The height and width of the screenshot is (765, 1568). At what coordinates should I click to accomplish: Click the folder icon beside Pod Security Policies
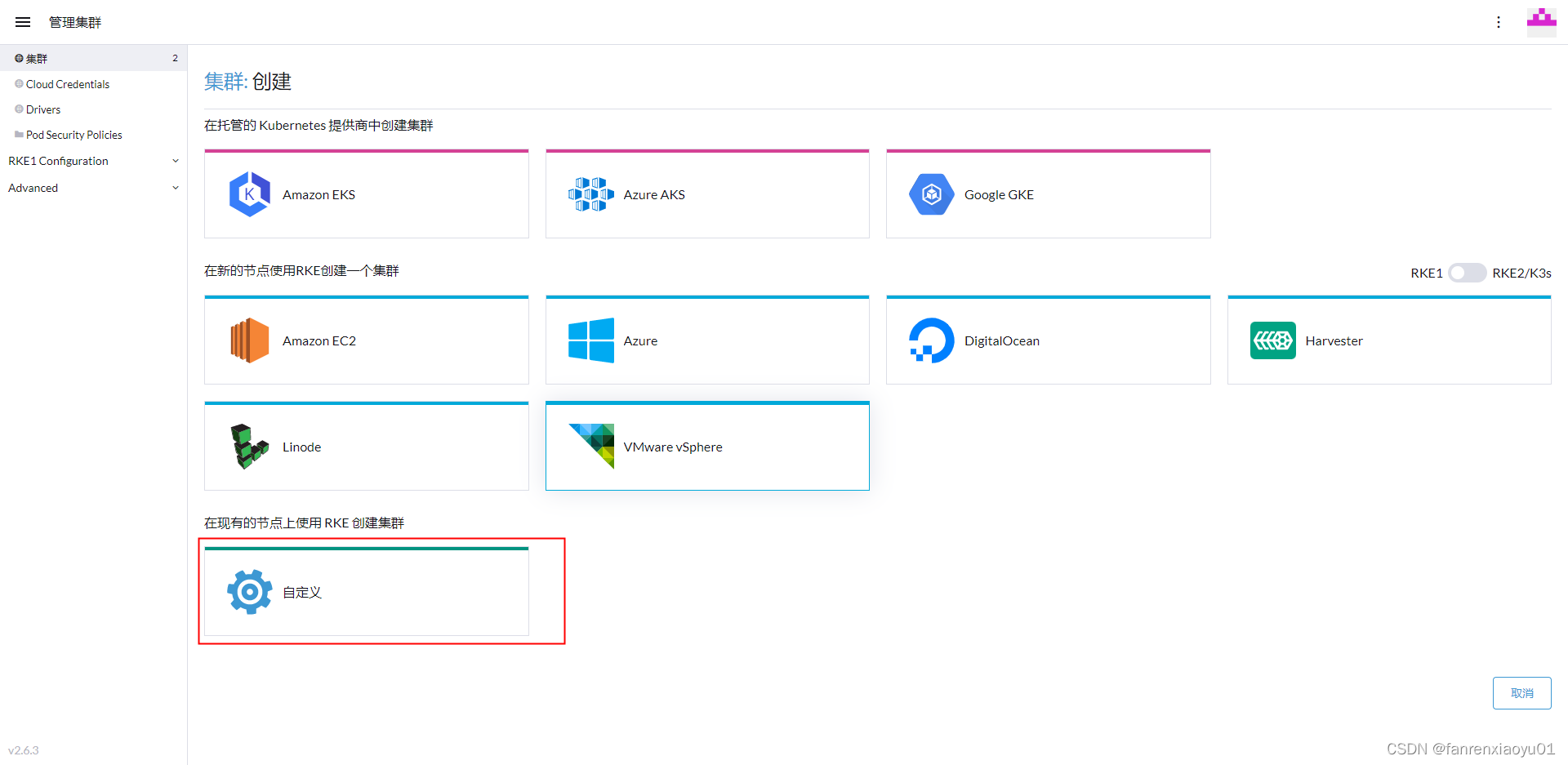tap(19, 134)
